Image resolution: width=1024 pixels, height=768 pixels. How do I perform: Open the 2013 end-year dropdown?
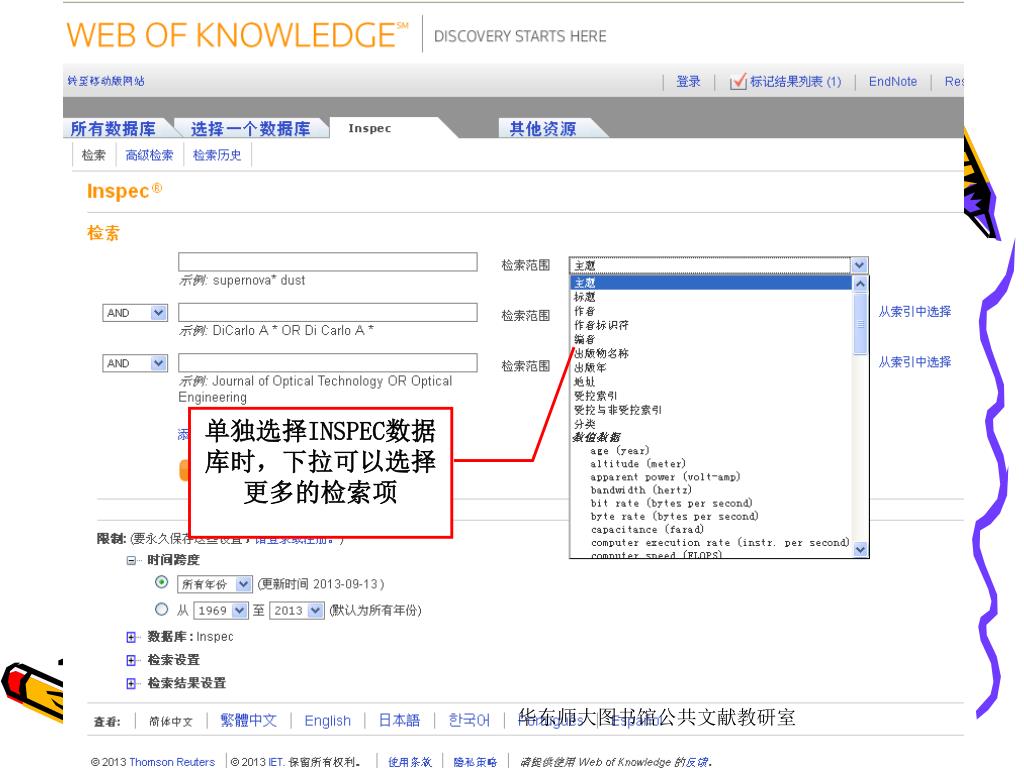pos(296,611)
